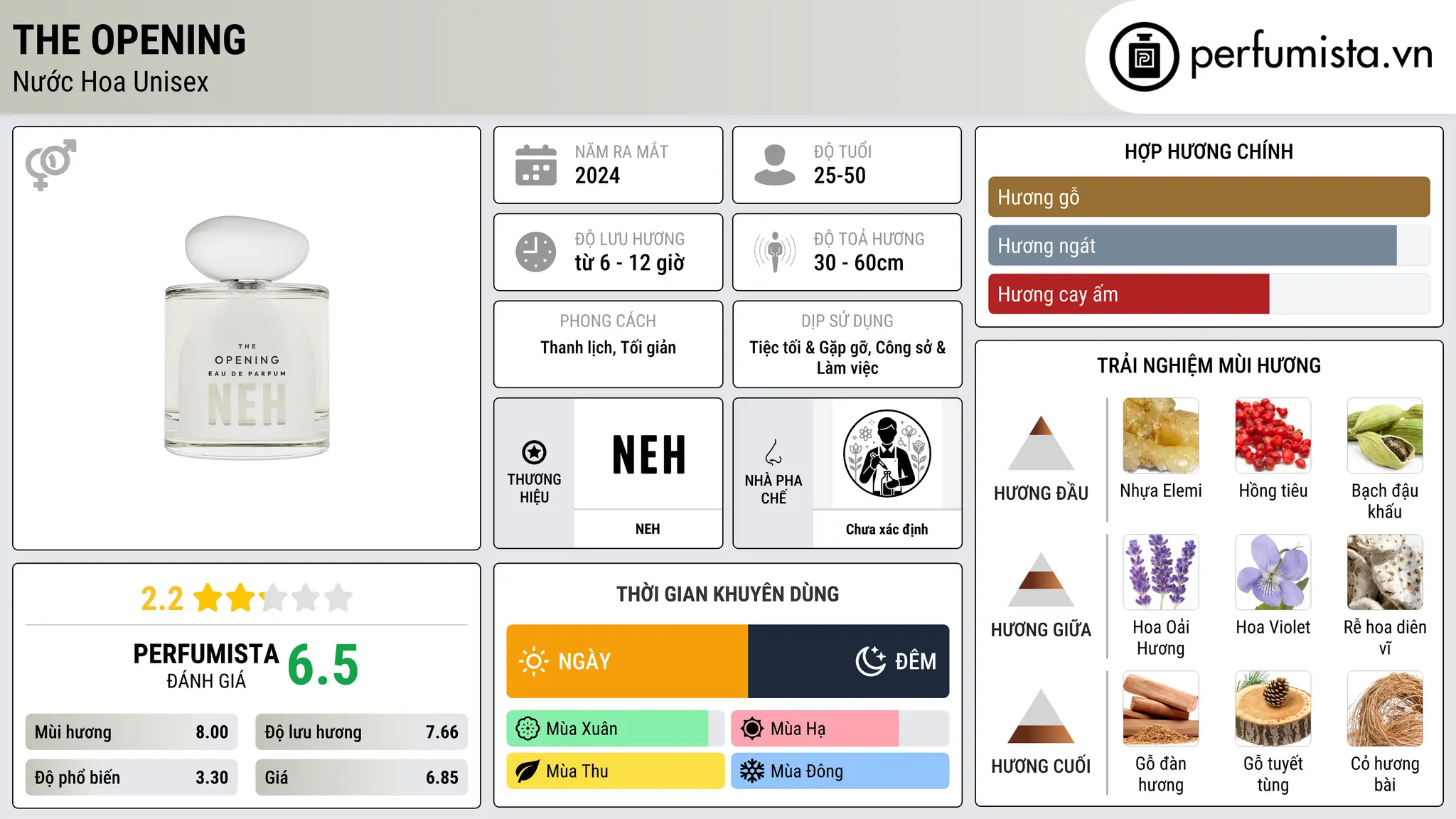1456x819 pixels.
Task: Click the style text Thanh lịch, Tối giản
Action: pos(608,348)
